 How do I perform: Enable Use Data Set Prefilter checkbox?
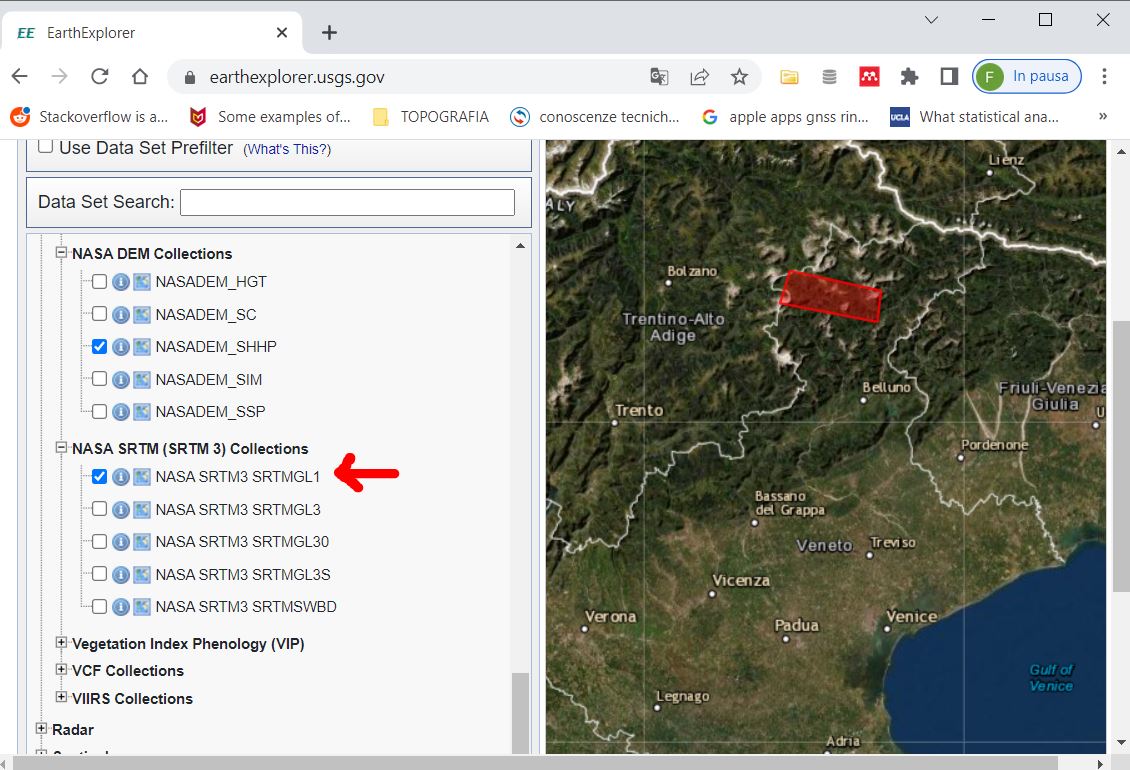pyautogui.click(x=45, y=146)
